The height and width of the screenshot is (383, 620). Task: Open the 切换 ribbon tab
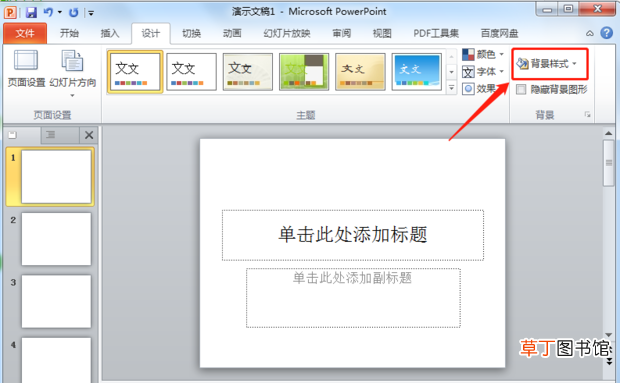coord(192,34)
